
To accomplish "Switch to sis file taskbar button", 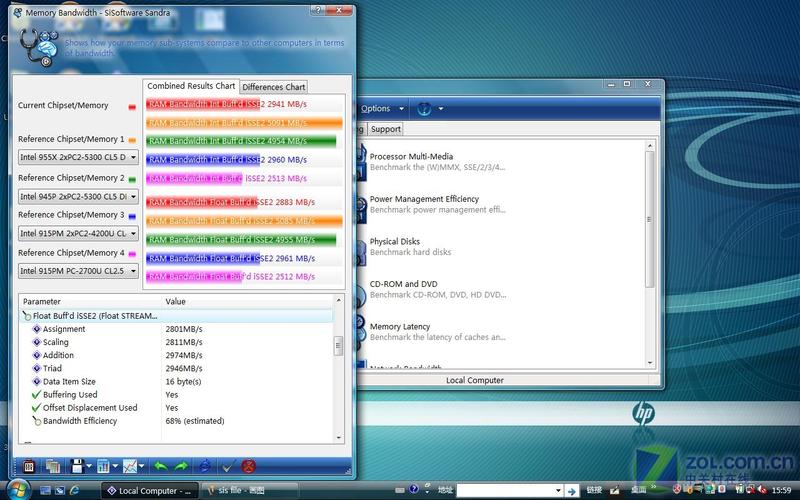I will (x=249, y=491).
